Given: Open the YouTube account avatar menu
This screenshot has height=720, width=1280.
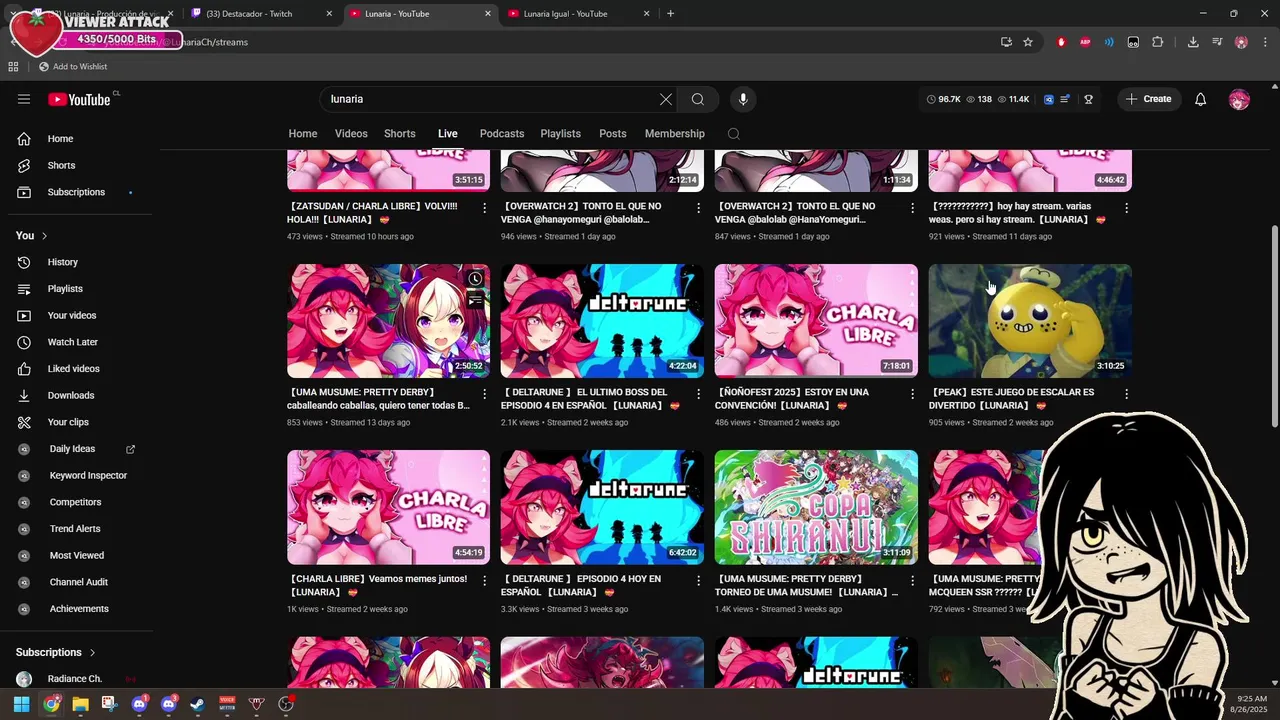Looking at the screenshot, I should (x=1239, y=99).
